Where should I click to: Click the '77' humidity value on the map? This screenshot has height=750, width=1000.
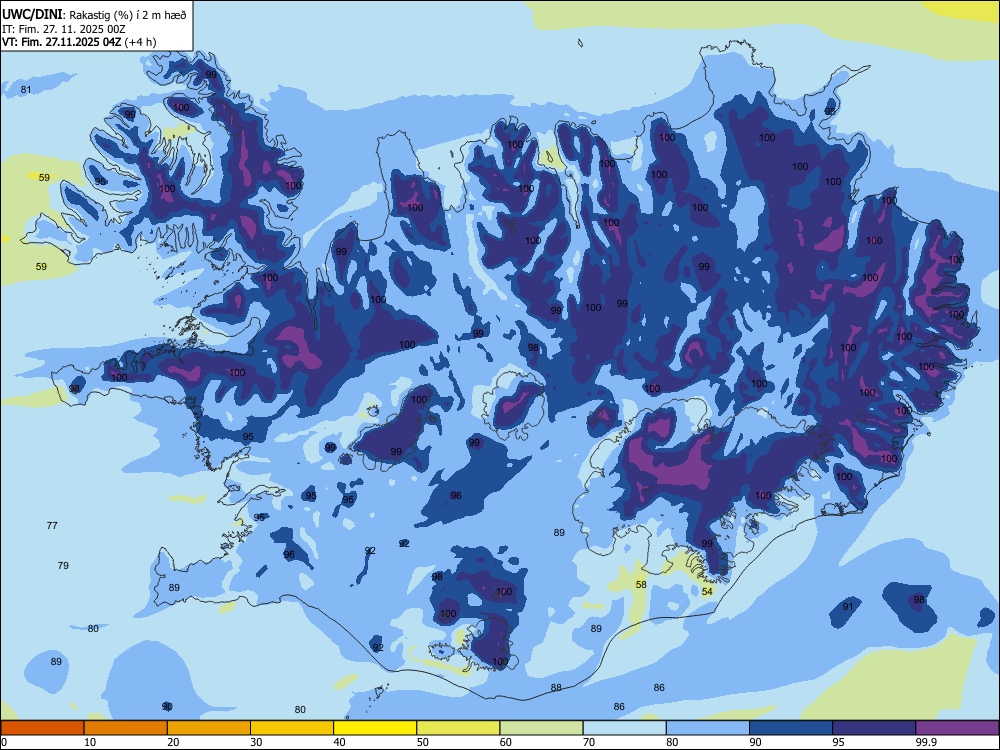(x=52, y=526)
